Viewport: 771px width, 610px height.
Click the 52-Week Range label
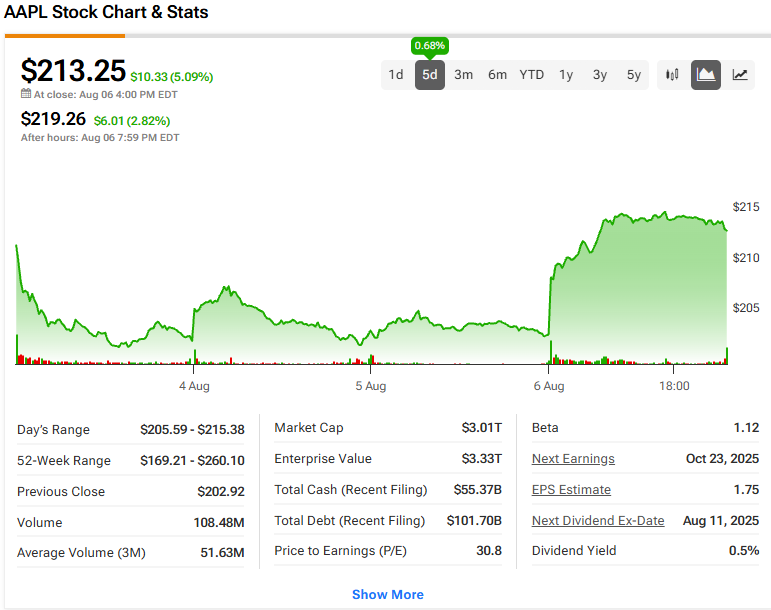63,461
